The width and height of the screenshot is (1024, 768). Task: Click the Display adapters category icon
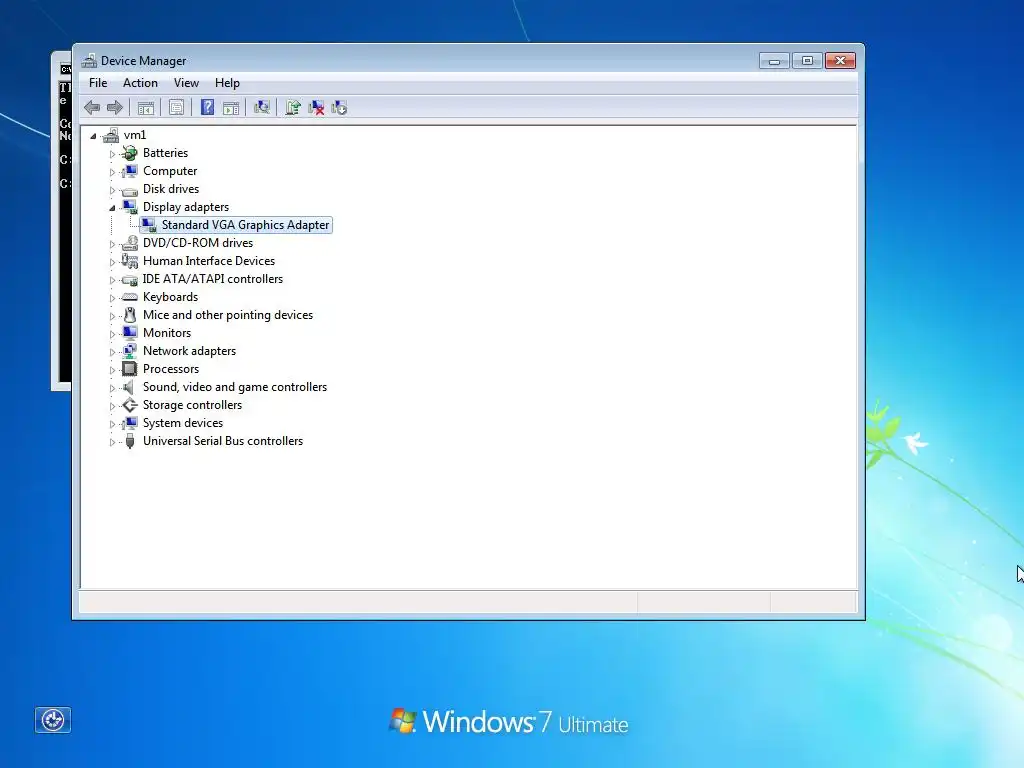pyautogui.click(x=130, y=207)
